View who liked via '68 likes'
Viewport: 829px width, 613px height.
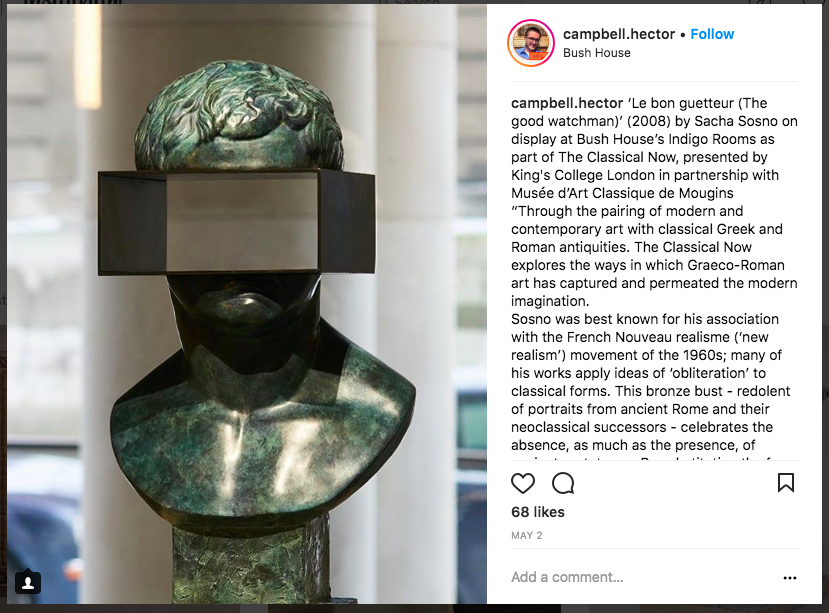pyautogui.click(x=538, y=512)
